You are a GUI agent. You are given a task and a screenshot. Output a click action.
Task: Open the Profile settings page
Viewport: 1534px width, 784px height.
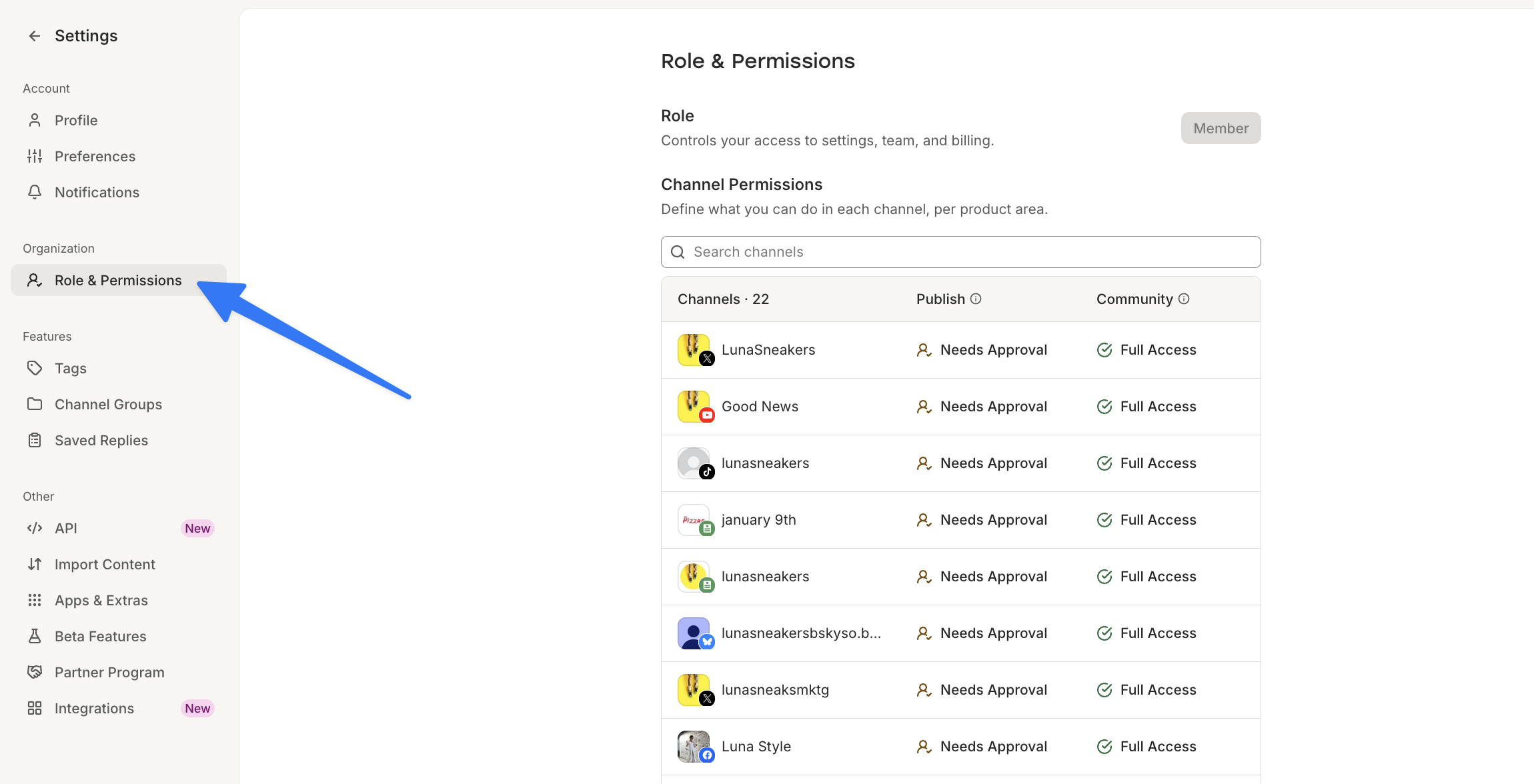click(119, 121)
